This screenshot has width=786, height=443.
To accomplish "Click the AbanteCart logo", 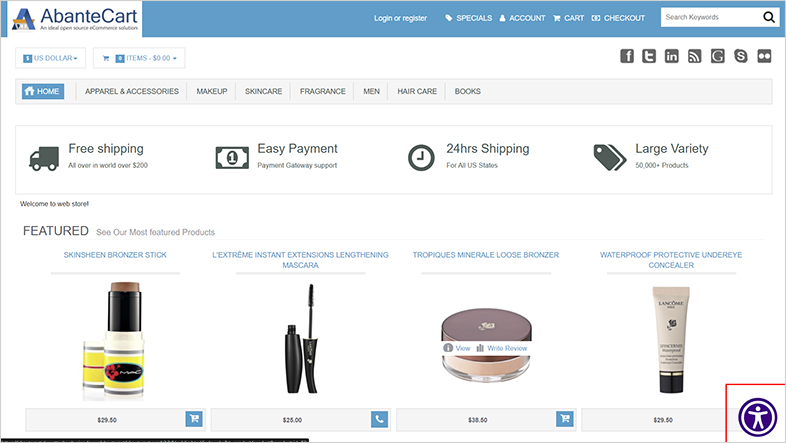I will [x=75, y=20].
